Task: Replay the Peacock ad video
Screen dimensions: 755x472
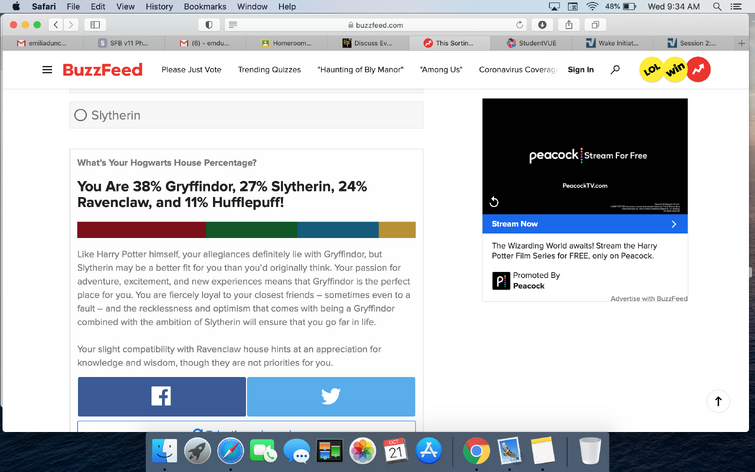Action: 494,202
